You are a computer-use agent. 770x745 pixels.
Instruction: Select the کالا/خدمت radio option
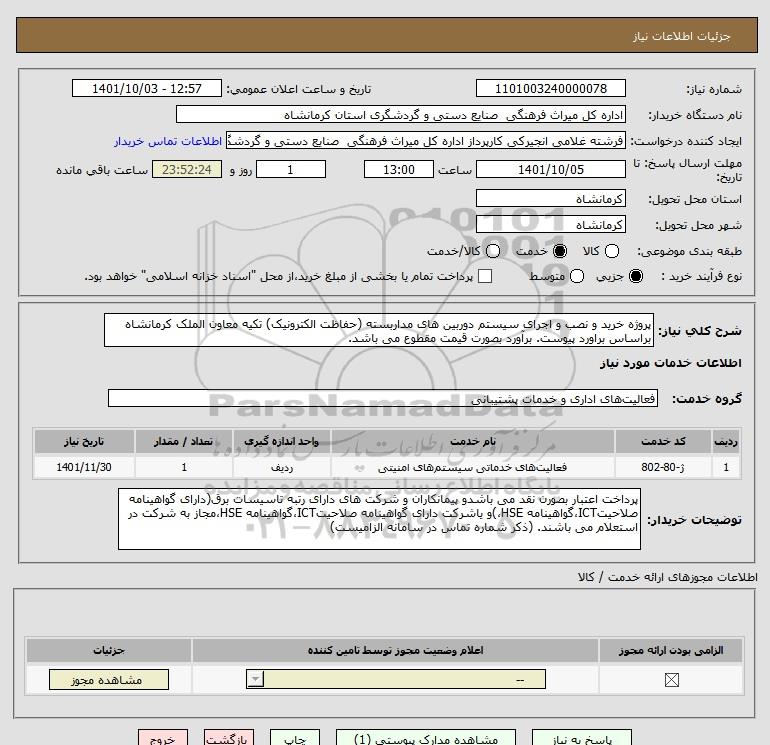click(493, 251)
